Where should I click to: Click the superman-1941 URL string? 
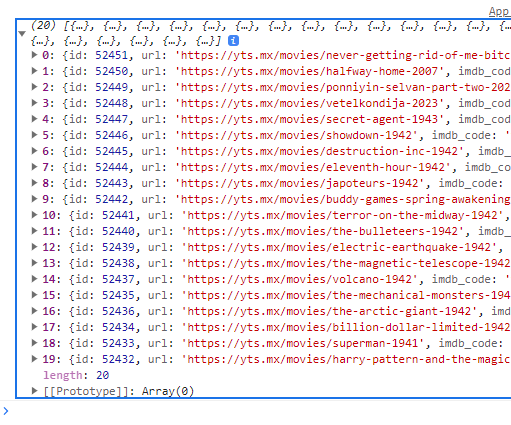304,343
